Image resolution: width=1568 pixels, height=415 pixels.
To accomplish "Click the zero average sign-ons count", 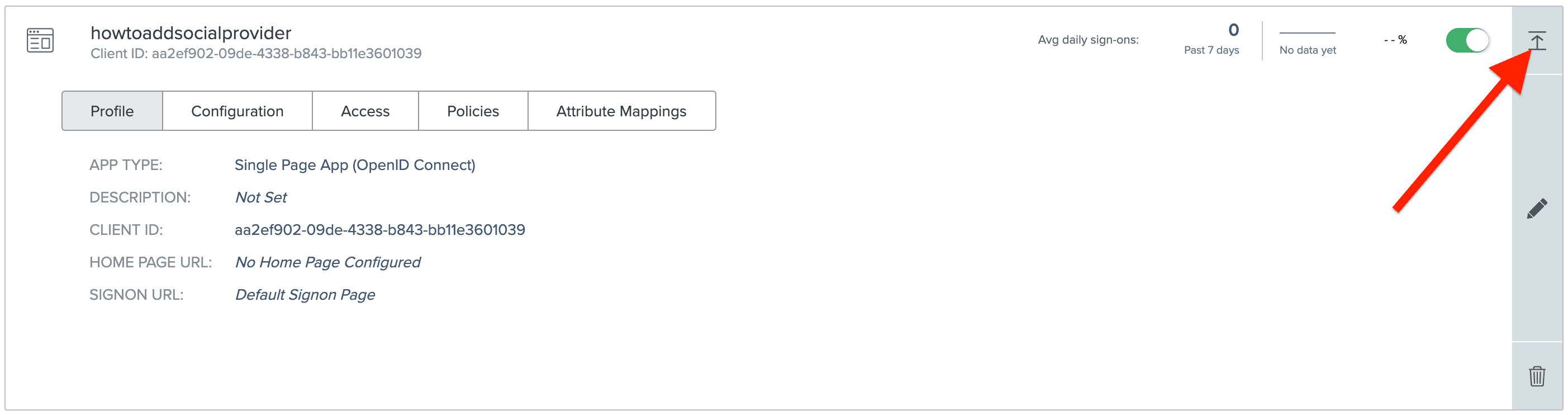I will click(1233, 30).
